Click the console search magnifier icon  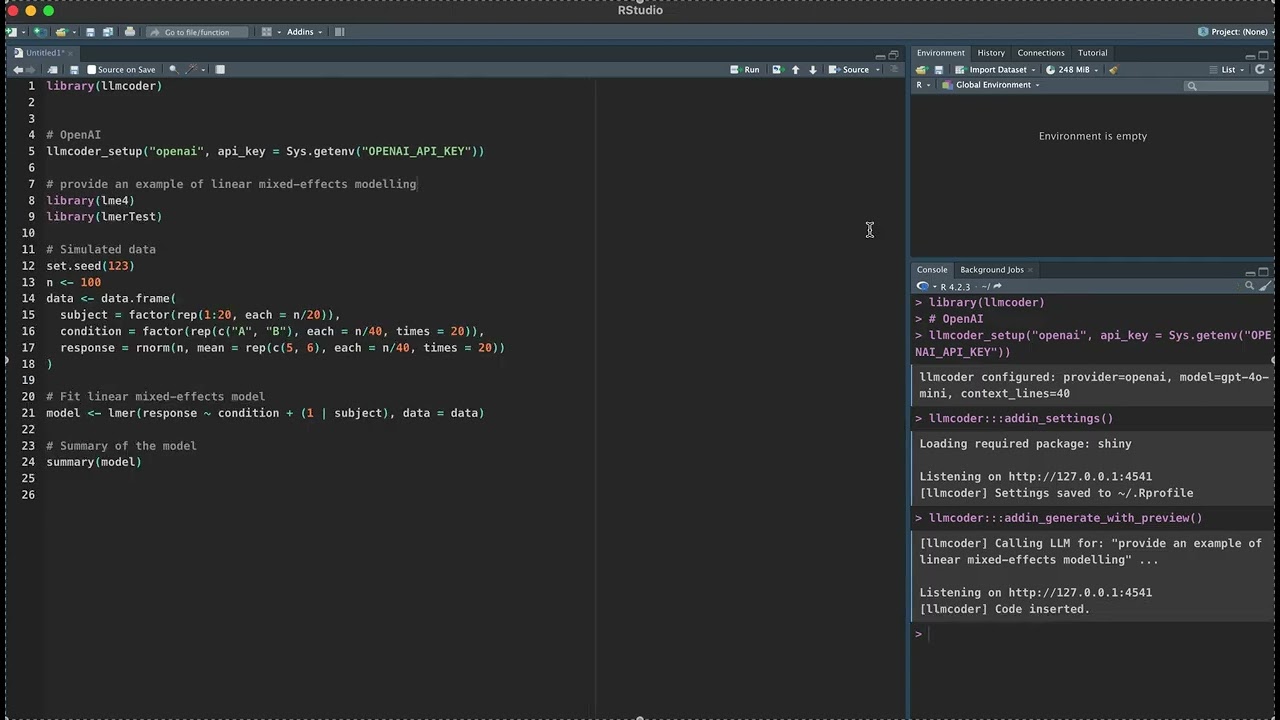(1249, 286)
